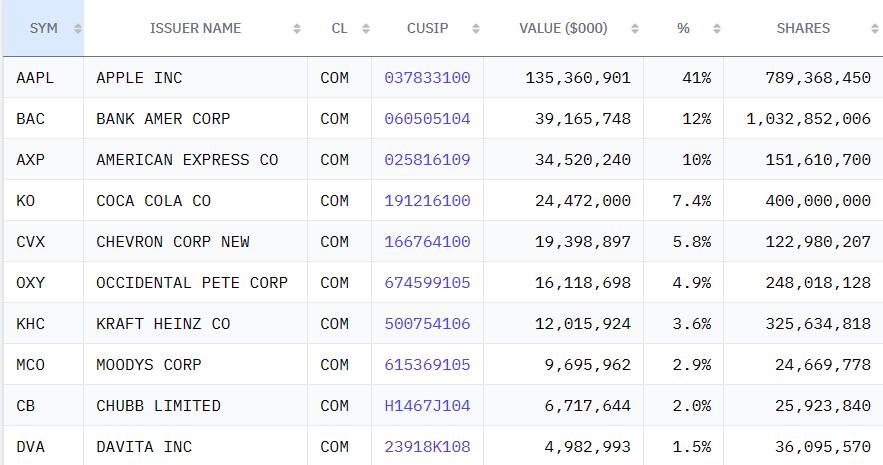Open Moodys CUSIP link 615369105
This screenshot has height=465, width=883.
click(427, 365)
